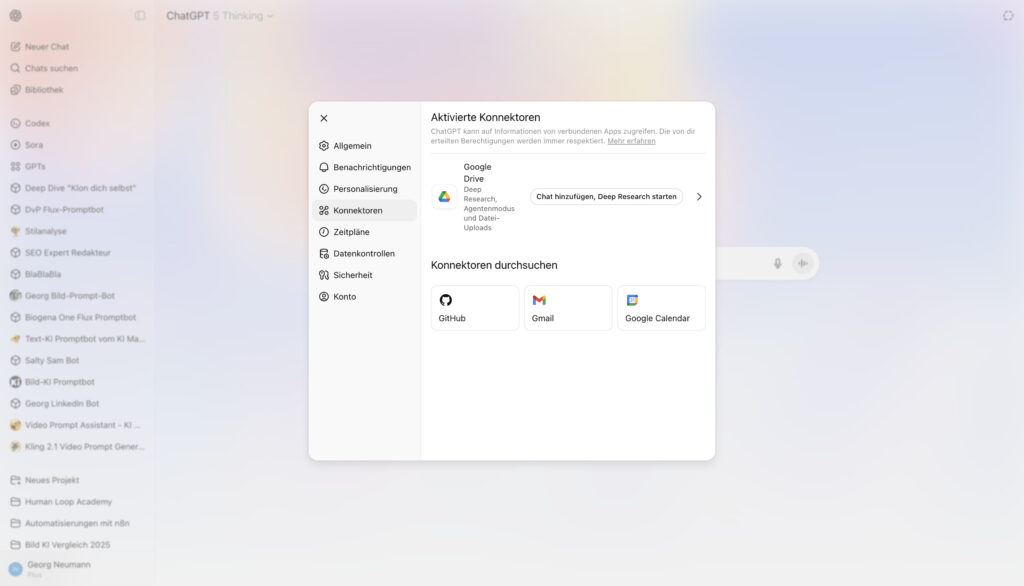Image resolution: width=1024 pixels, height=586 pixels.
Task: Click the Zeitpläne clock icon
Action: (x=324, y=232)
